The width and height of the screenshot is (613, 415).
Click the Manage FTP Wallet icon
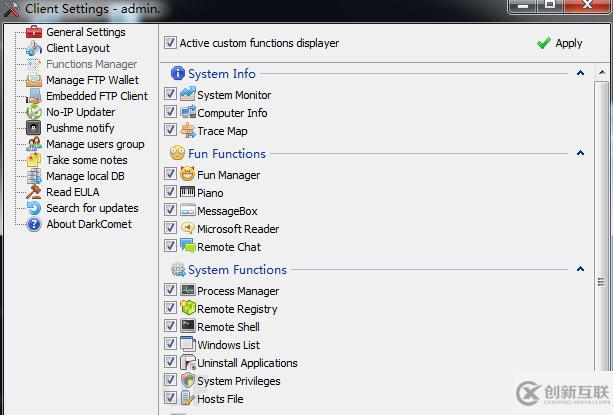[34, 80]
